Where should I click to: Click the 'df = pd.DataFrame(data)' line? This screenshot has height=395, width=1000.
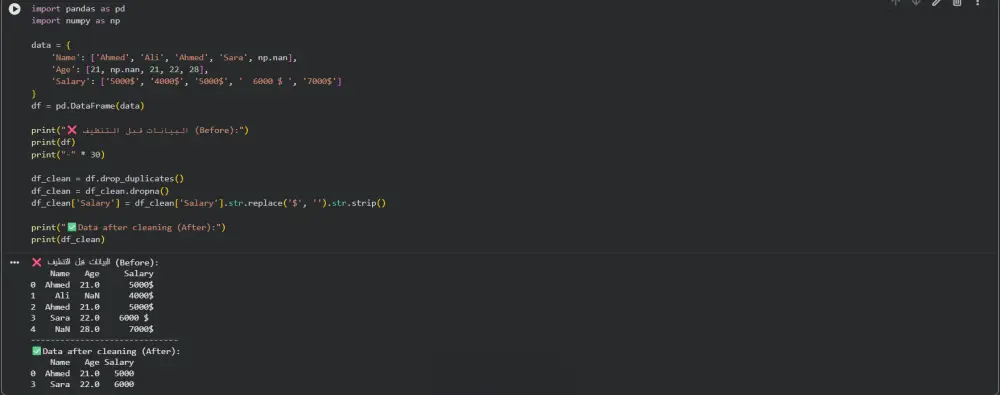click(x=88, y=106)
